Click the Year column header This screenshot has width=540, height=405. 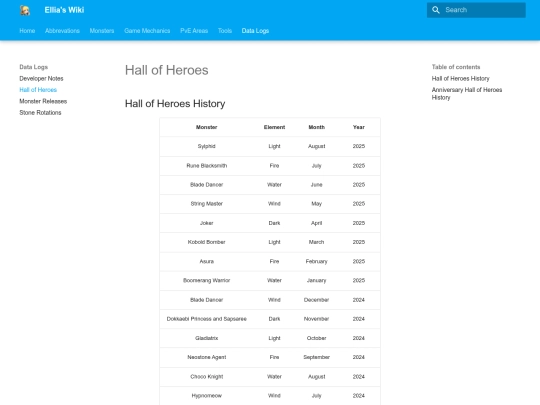pyautogui.click(x=359, y=127)
